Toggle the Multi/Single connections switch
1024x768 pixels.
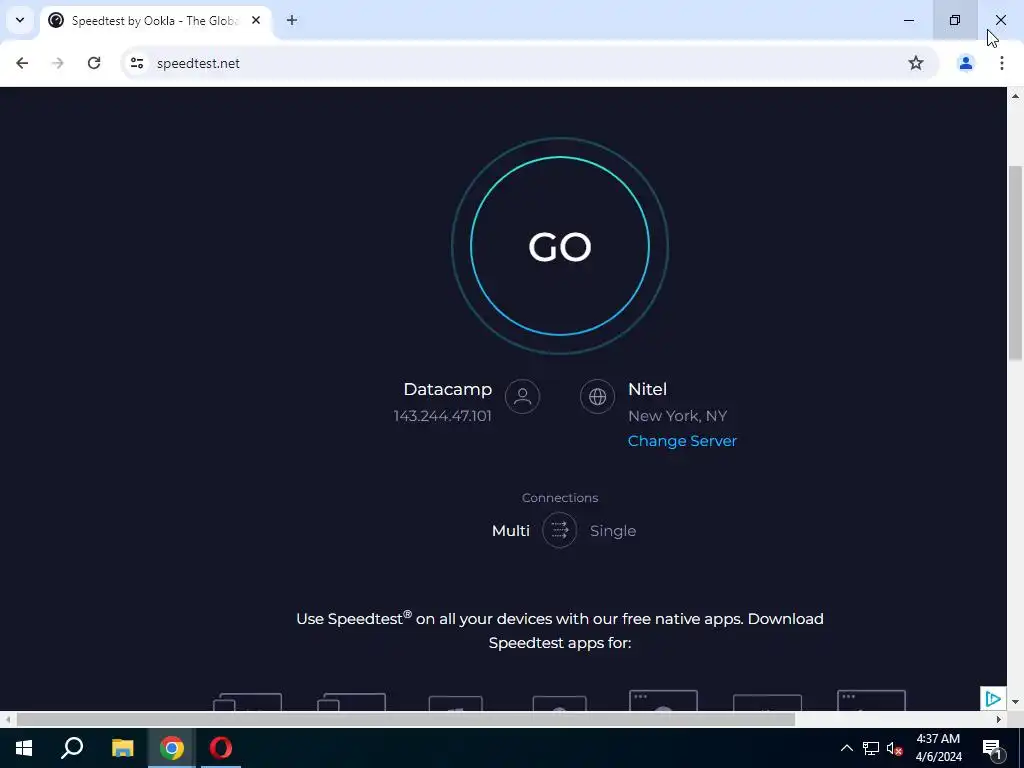coord(560,530)
